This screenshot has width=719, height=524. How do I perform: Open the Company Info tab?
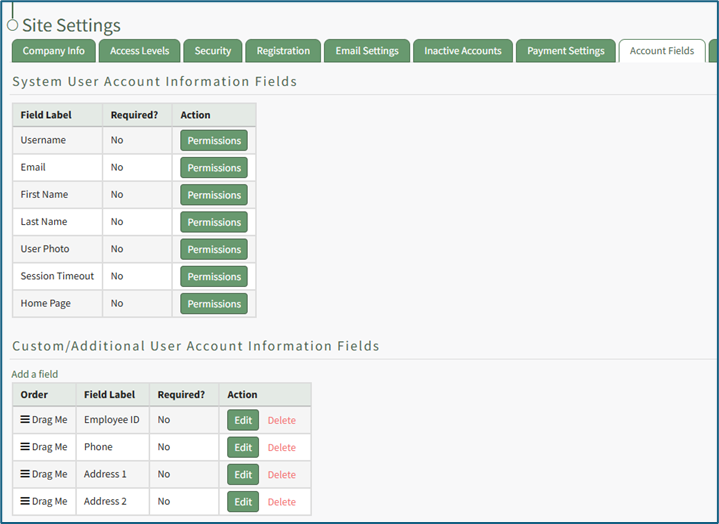click(54, 51)
